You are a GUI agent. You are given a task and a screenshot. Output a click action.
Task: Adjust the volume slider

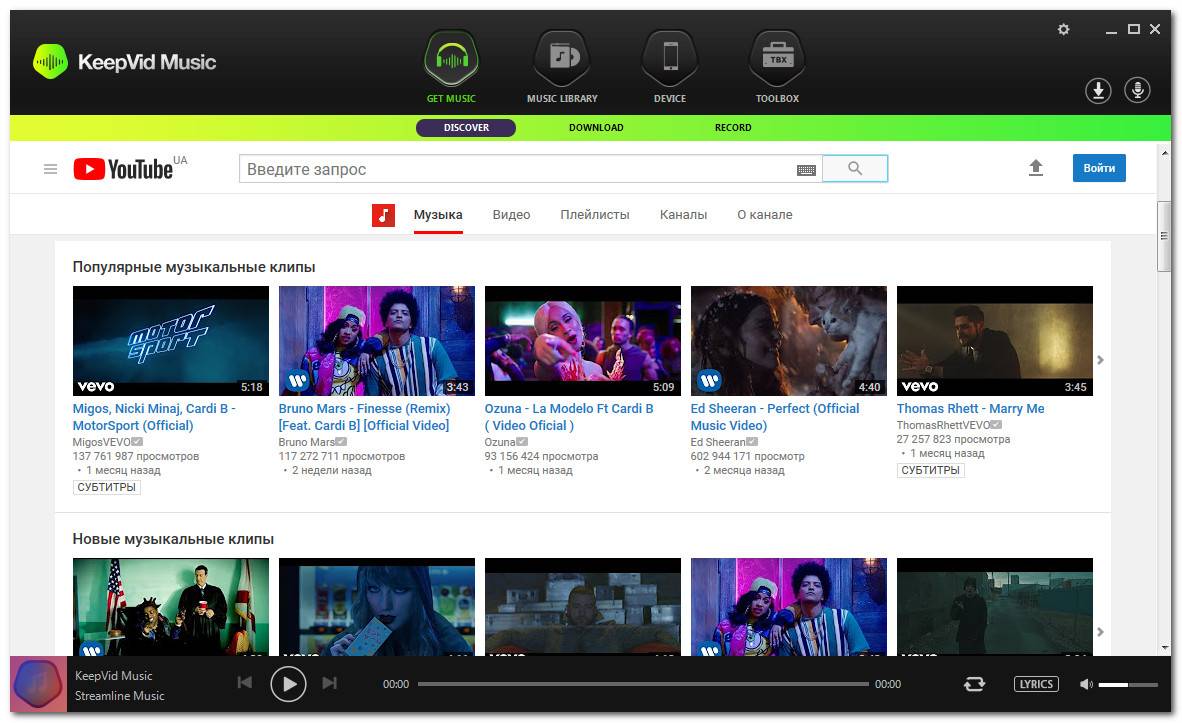click(1128, 685)
